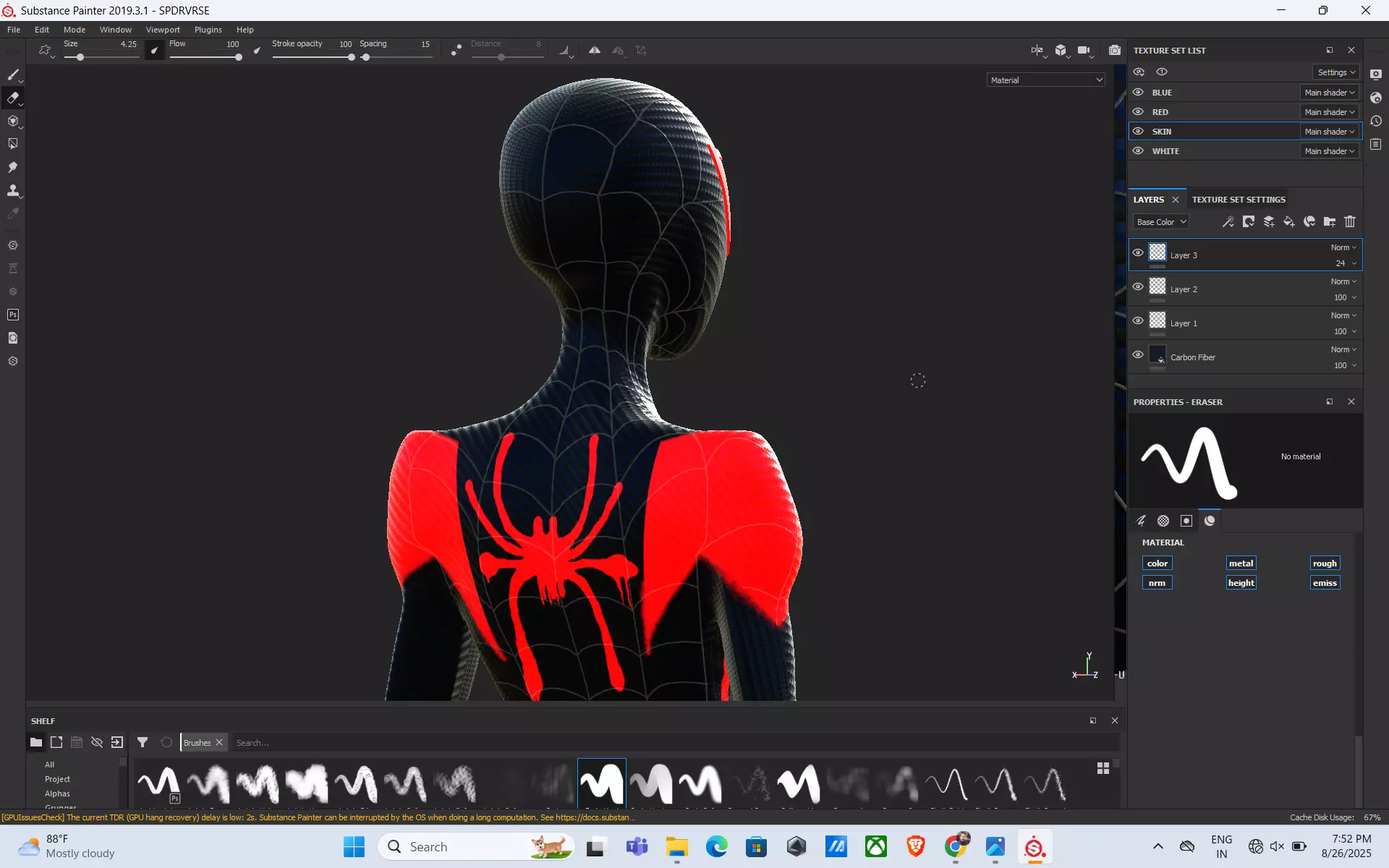Open the brush presets star icon

pos(45,51)
